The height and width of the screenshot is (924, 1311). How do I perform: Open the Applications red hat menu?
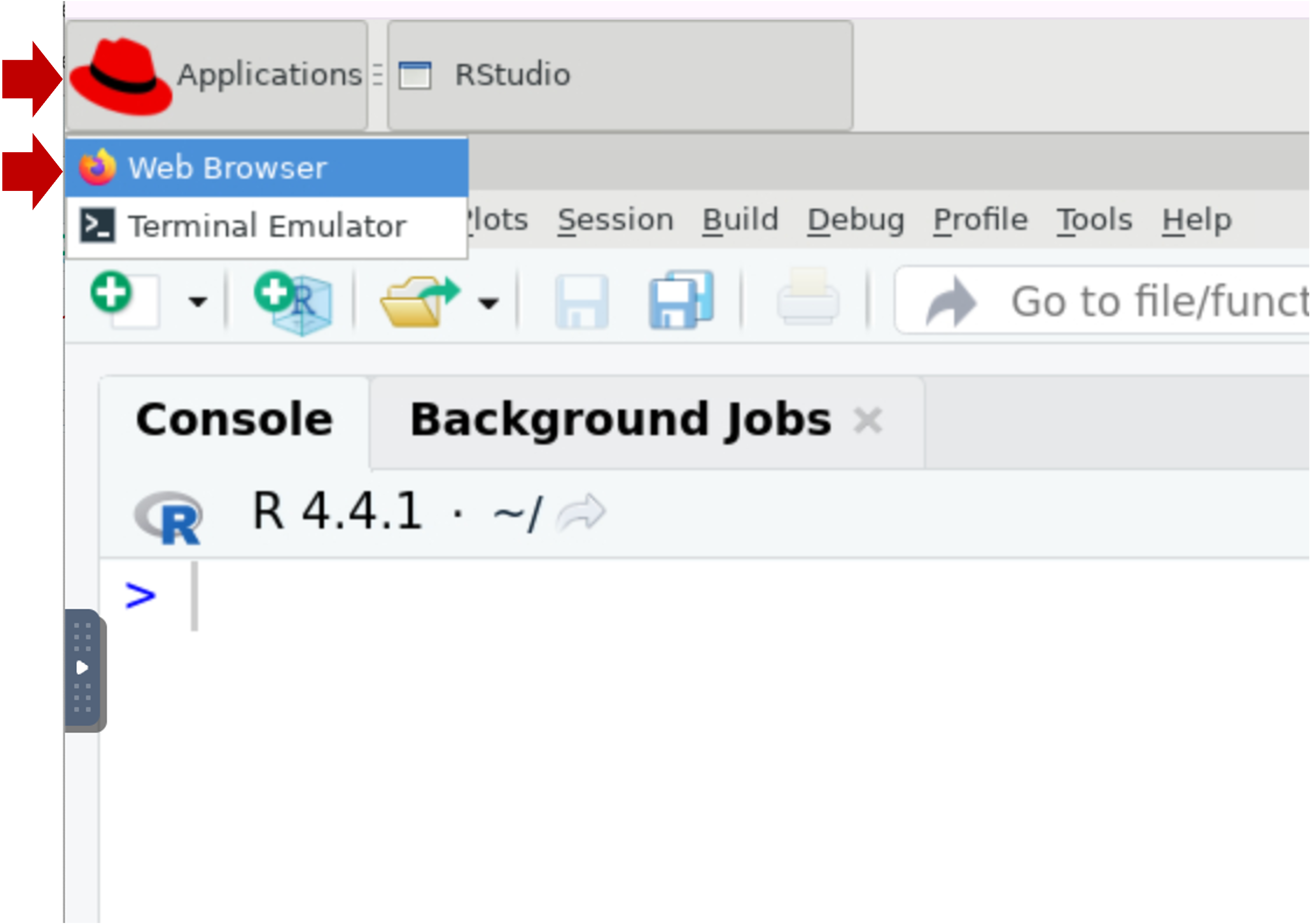point(216,75)
